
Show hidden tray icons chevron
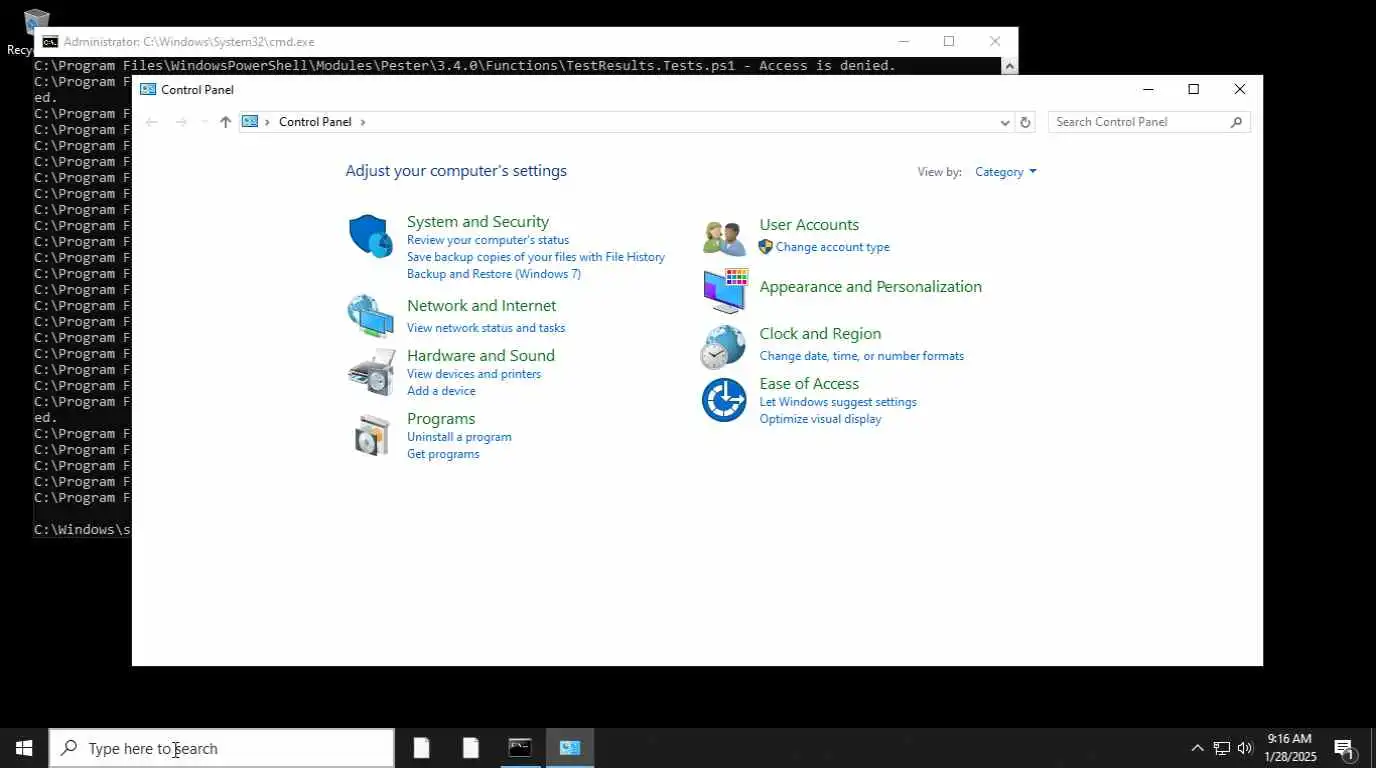[1197, 748]
